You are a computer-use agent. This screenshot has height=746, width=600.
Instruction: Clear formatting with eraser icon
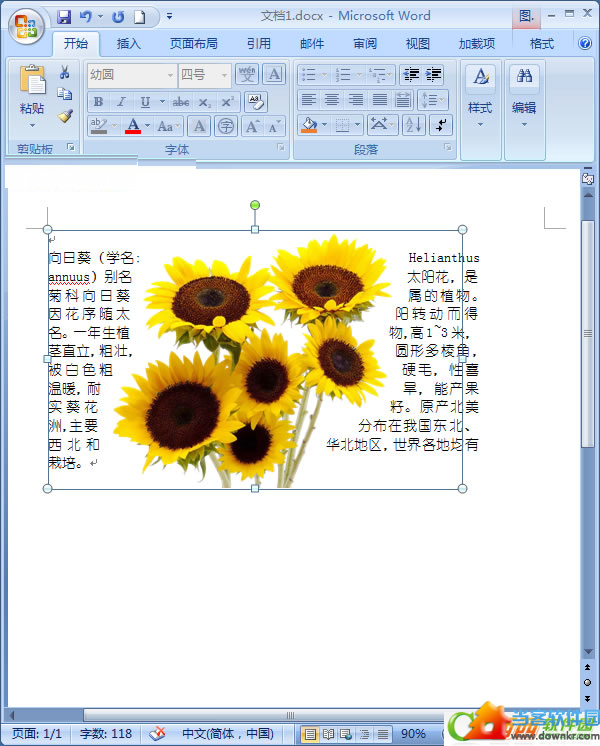tap(256, 102)
